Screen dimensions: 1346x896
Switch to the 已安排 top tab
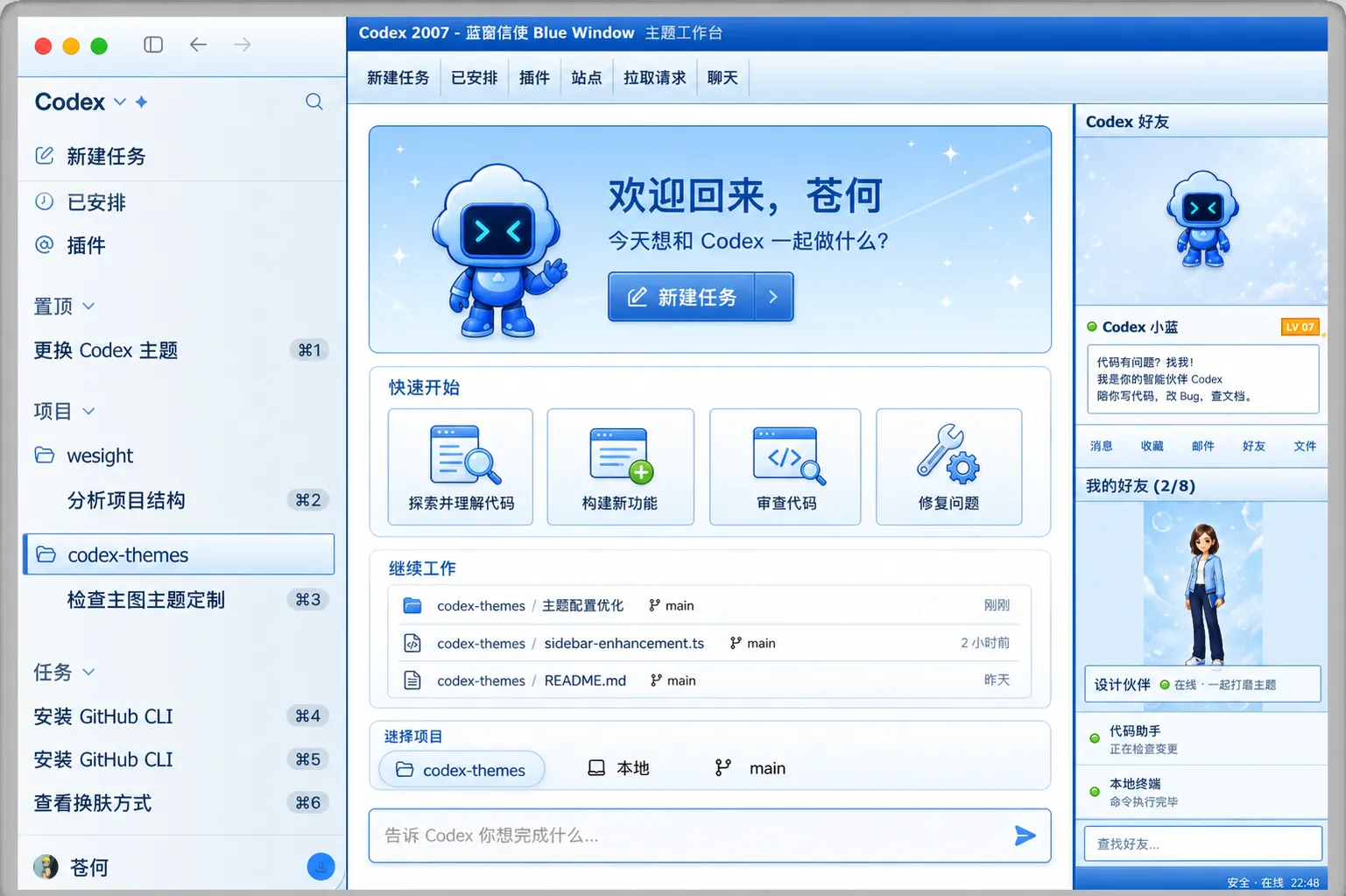pyautogui.click(x=474, y=78)
